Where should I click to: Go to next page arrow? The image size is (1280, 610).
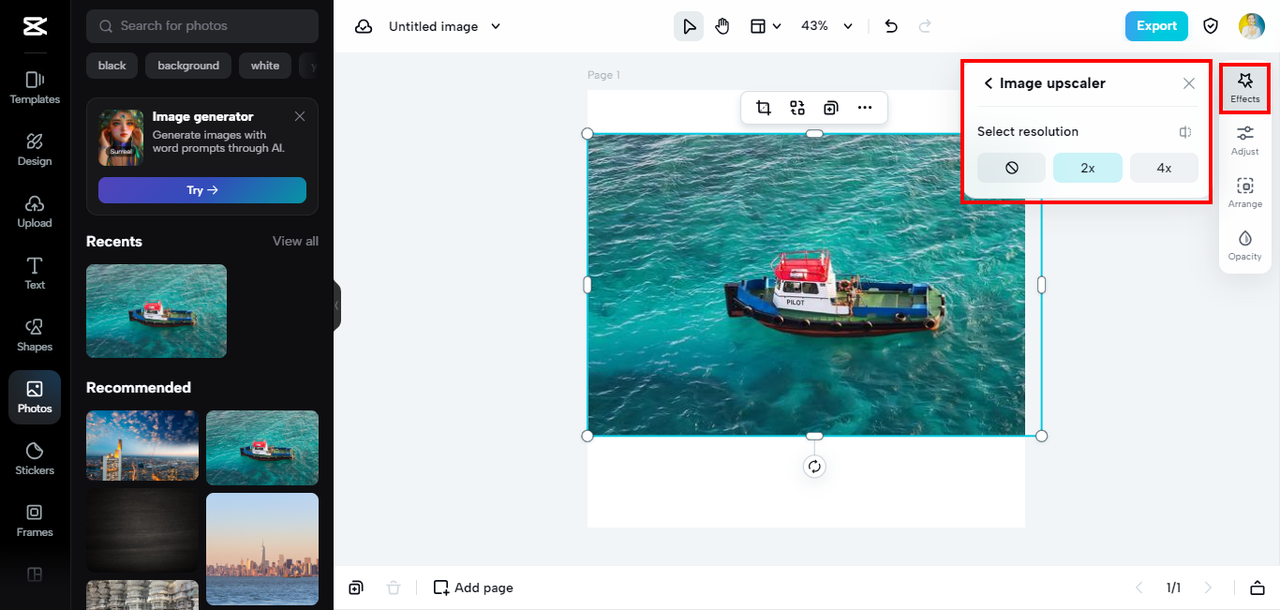[x=1208, y=588]
